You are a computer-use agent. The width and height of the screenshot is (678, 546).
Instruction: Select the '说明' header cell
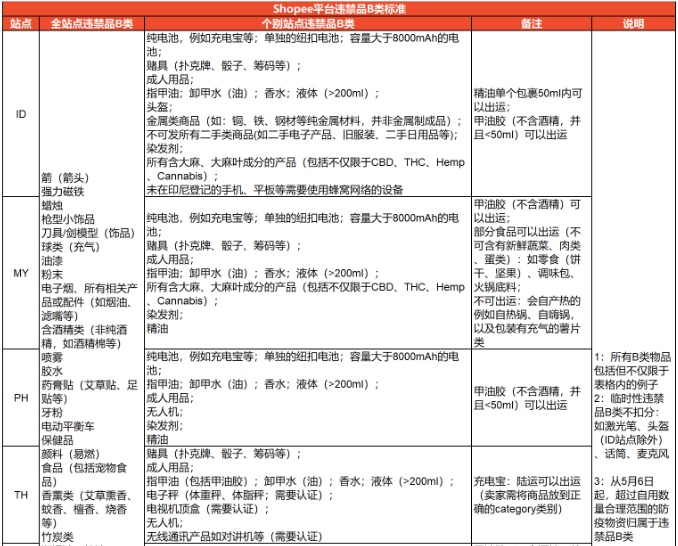(633, 23)
